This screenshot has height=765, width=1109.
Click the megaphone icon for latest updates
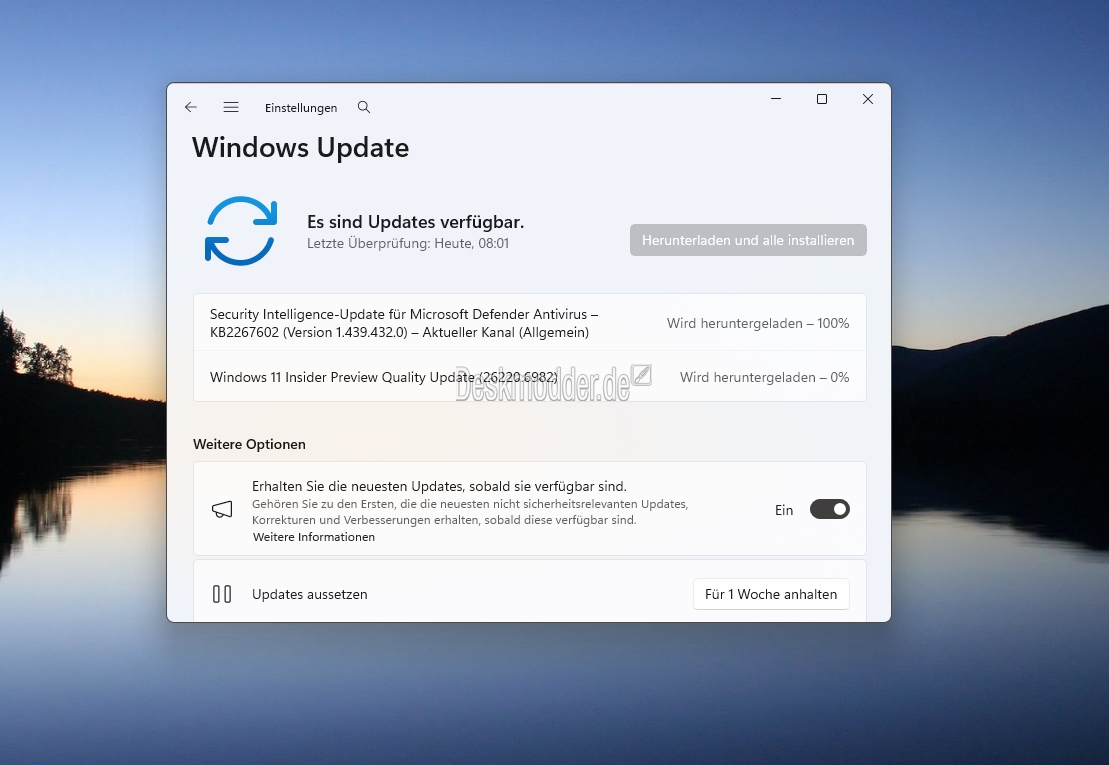coord(222,510)
